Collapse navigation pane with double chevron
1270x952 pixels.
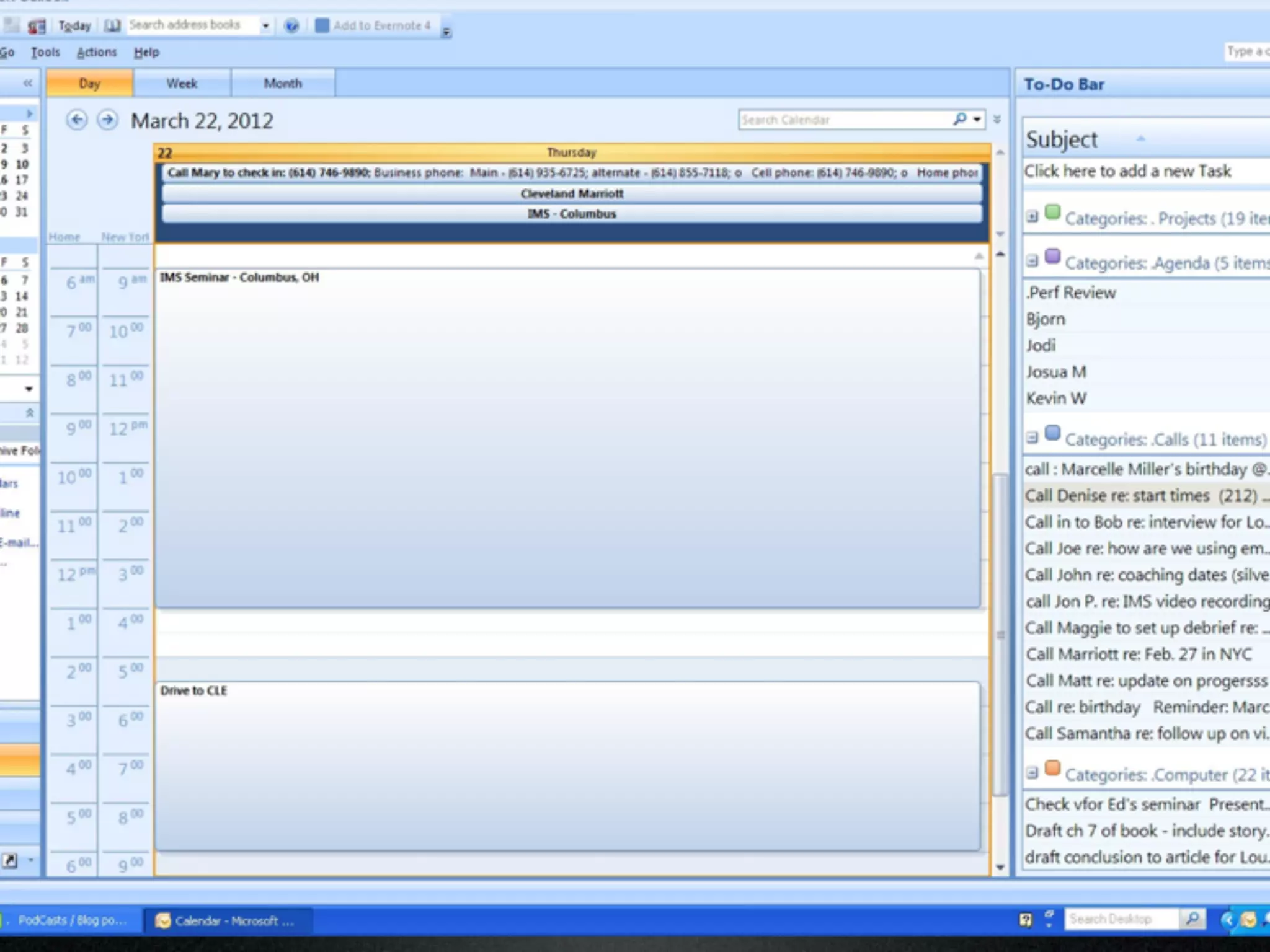[27, 83]
